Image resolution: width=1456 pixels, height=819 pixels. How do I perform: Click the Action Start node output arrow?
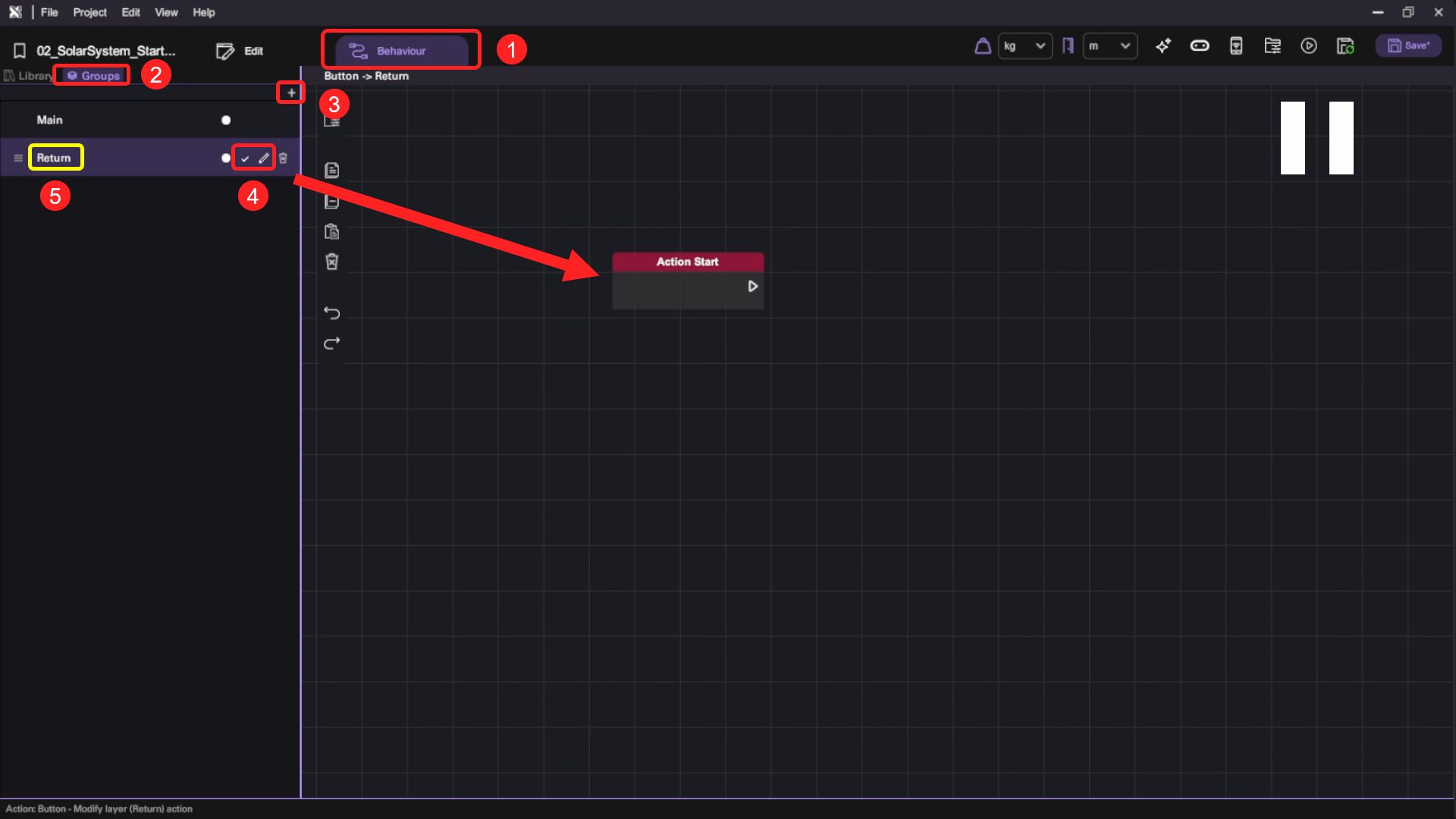[752, 286]
